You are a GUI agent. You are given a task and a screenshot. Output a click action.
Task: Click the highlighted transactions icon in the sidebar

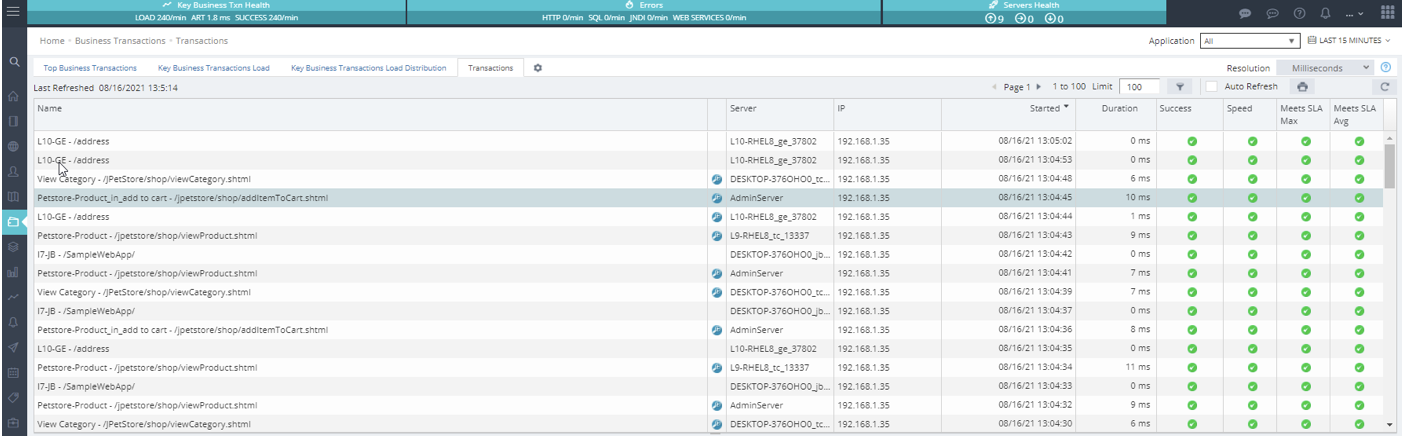(x=14, y=221)
